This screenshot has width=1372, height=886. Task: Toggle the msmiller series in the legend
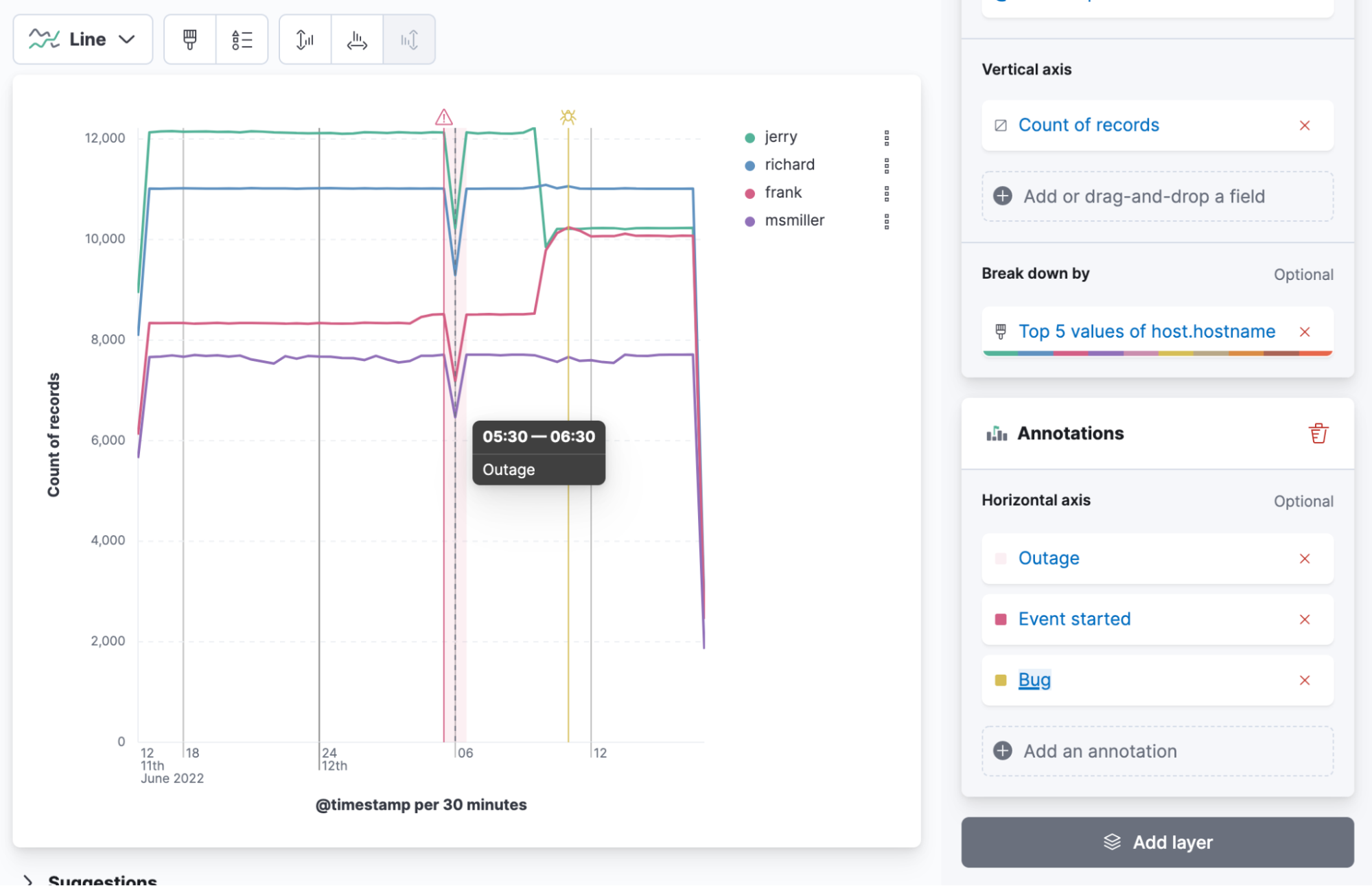pos(793,220)
